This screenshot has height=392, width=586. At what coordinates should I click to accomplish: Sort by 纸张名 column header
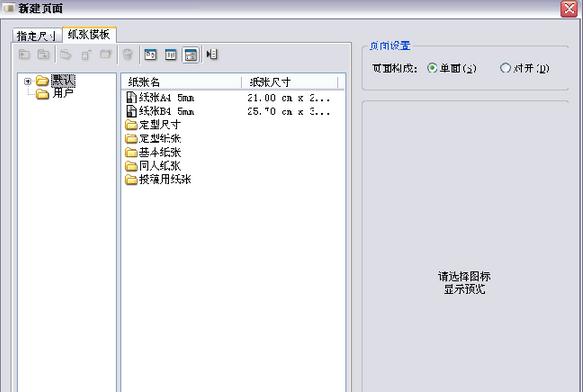181,82
